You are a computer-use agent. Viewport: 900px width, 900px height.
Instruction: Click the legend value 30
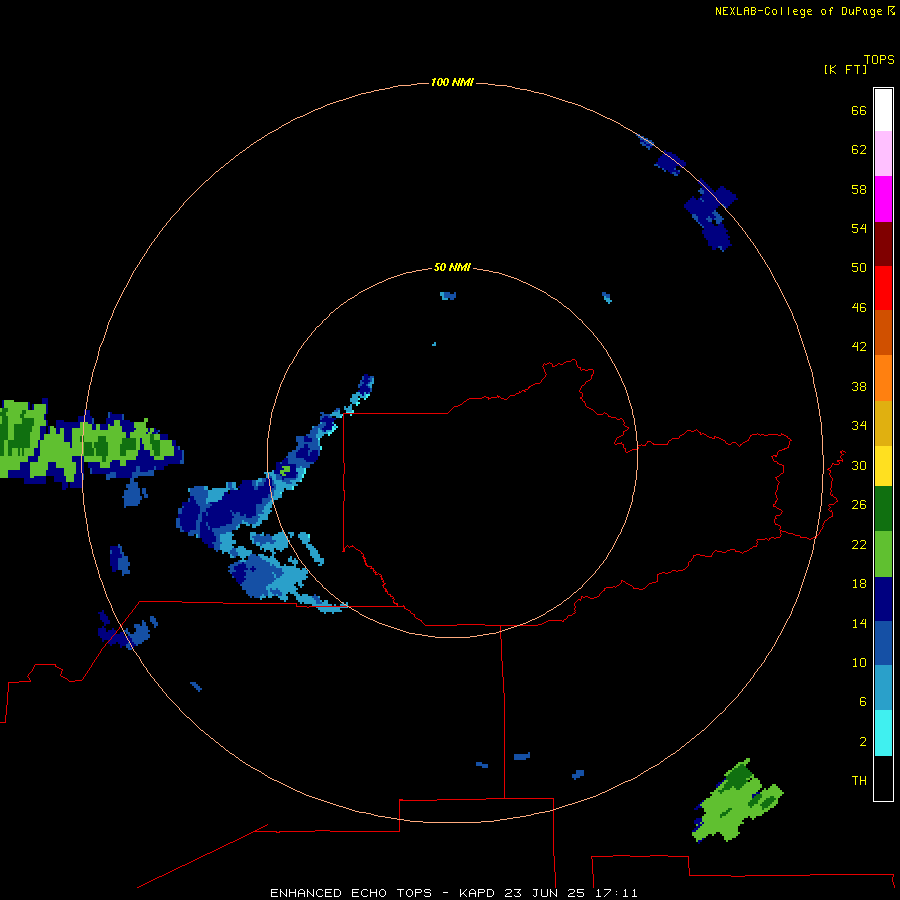pyautogui.click(x=859, y=465)
